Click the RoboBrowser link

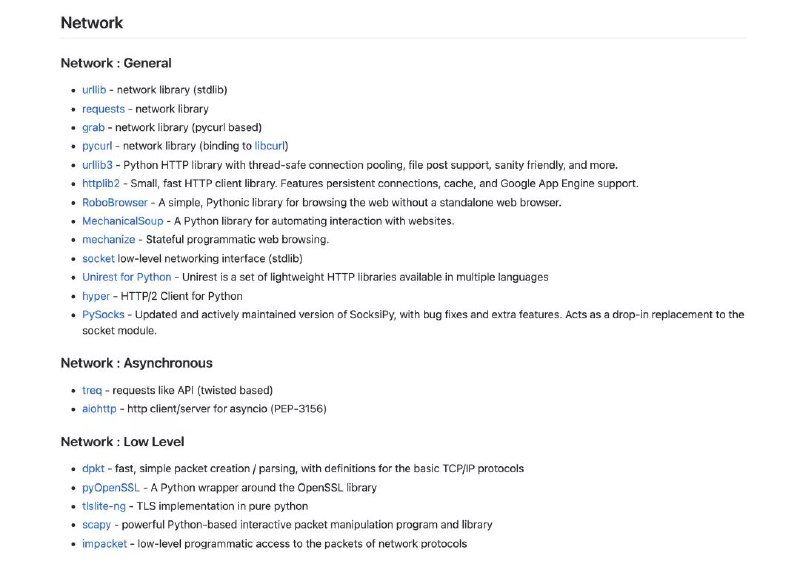[115, 202]
